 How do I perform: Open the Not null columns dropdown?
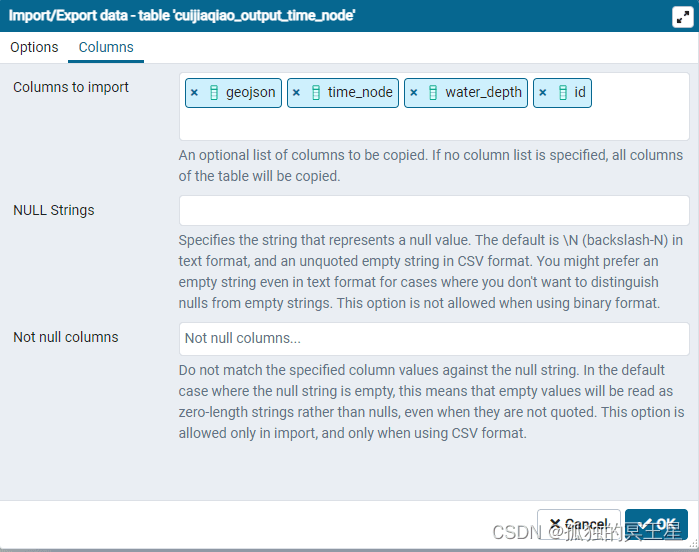coord(433,338)
